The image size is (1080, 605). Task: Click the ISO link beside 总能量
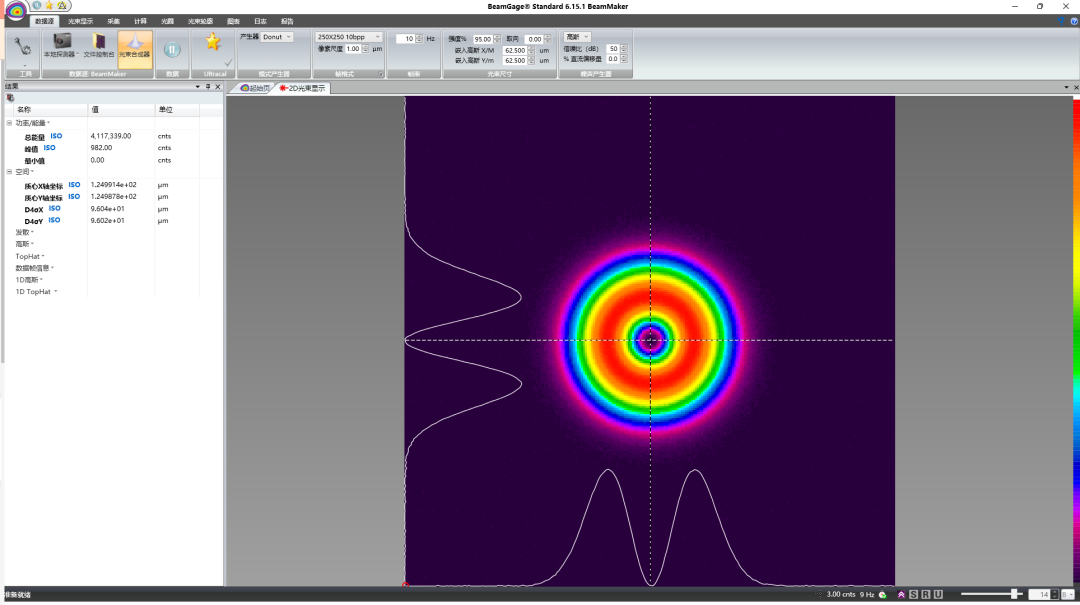56,136
